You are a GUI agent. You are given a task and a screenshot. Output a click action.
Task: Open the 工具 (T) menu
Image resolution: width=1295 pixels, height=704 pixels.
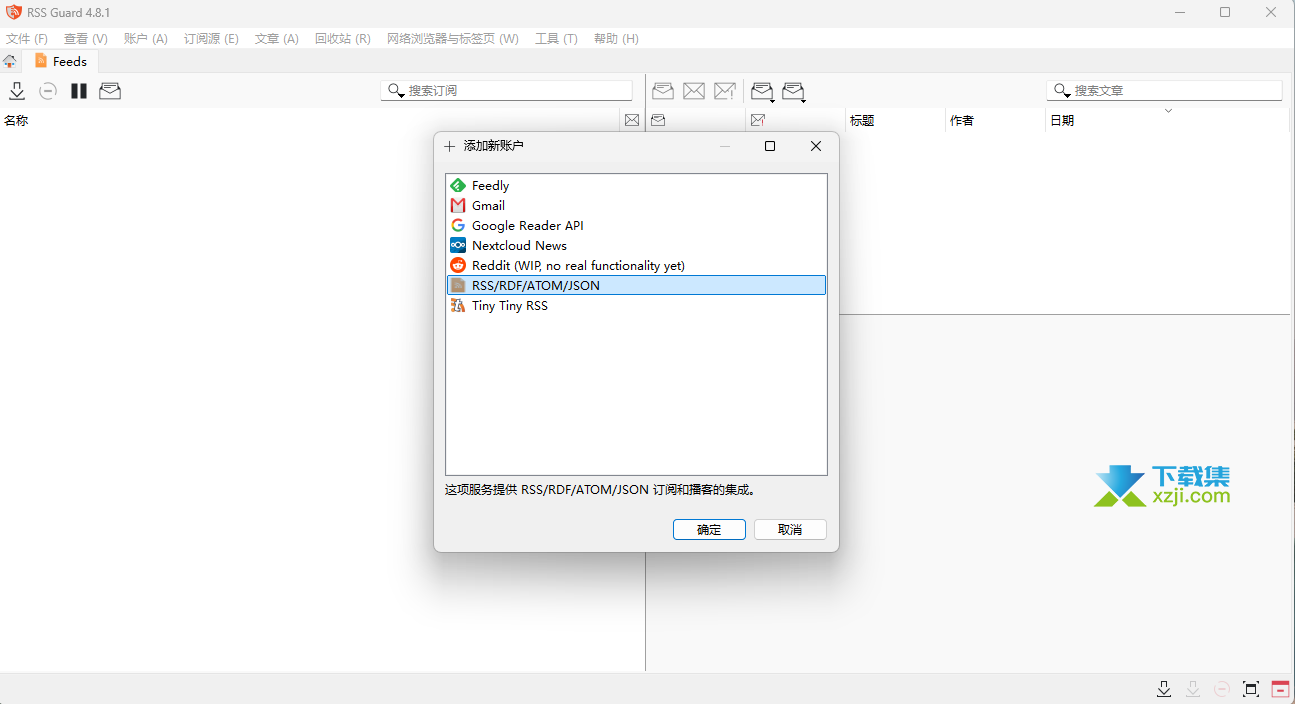pyautogui.click(x=556, y=39)
